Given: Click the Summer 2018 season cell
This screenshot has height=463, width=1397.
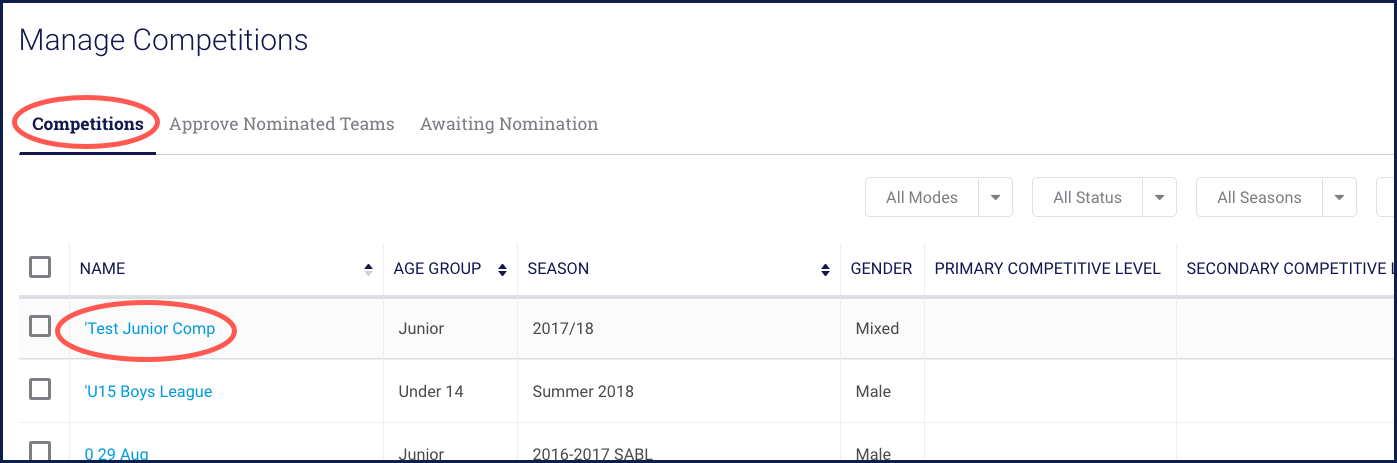Looking at the screenshot, I should 583,391.
